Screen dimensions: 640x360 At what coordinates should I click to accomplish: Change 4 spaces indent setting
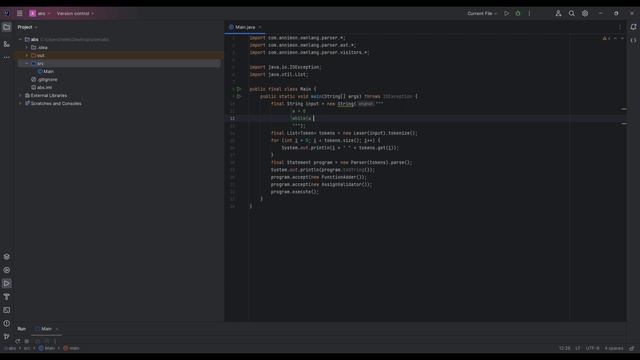[614, 349]
